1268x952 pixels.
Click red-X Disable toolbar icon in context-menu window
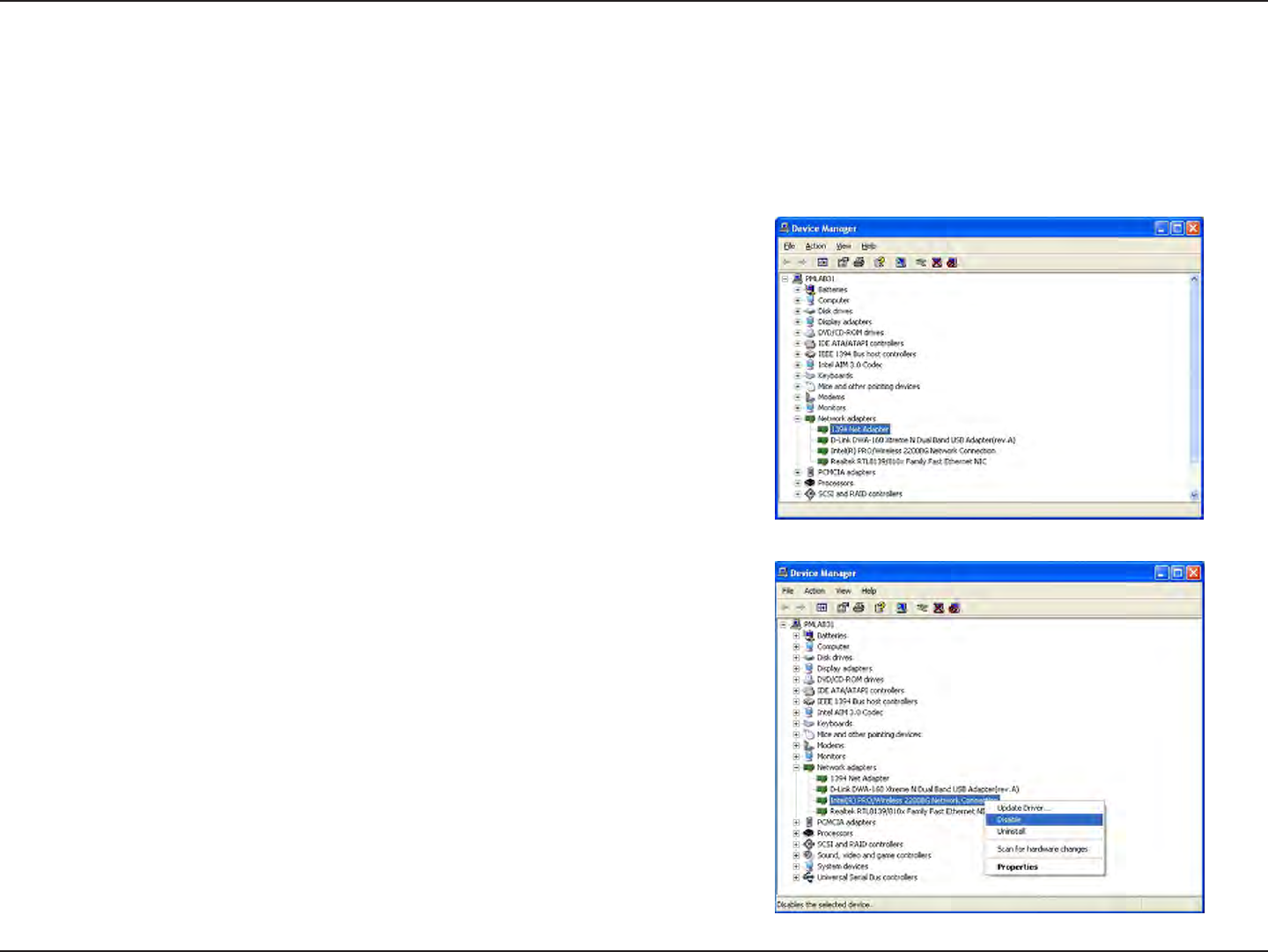point(939,608)
